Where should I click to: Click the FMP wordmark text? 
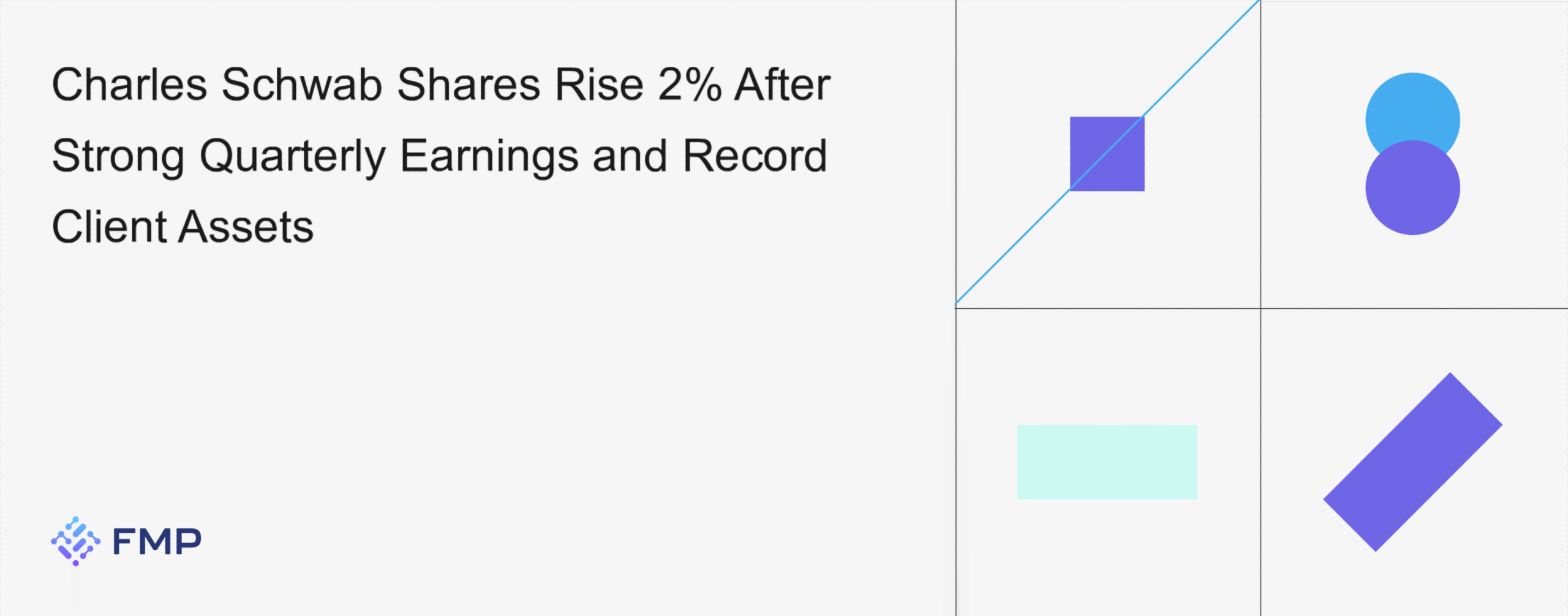pyautogui.click(x=157, y=542)
